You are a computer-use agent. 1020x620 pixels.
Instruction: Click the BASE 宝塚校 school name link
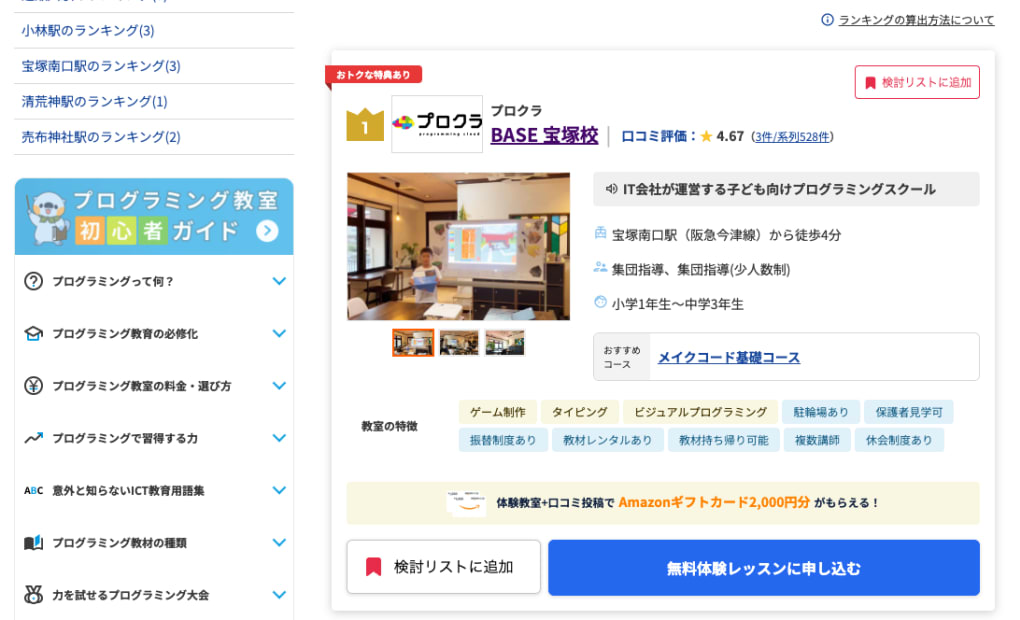pos(544,135)
